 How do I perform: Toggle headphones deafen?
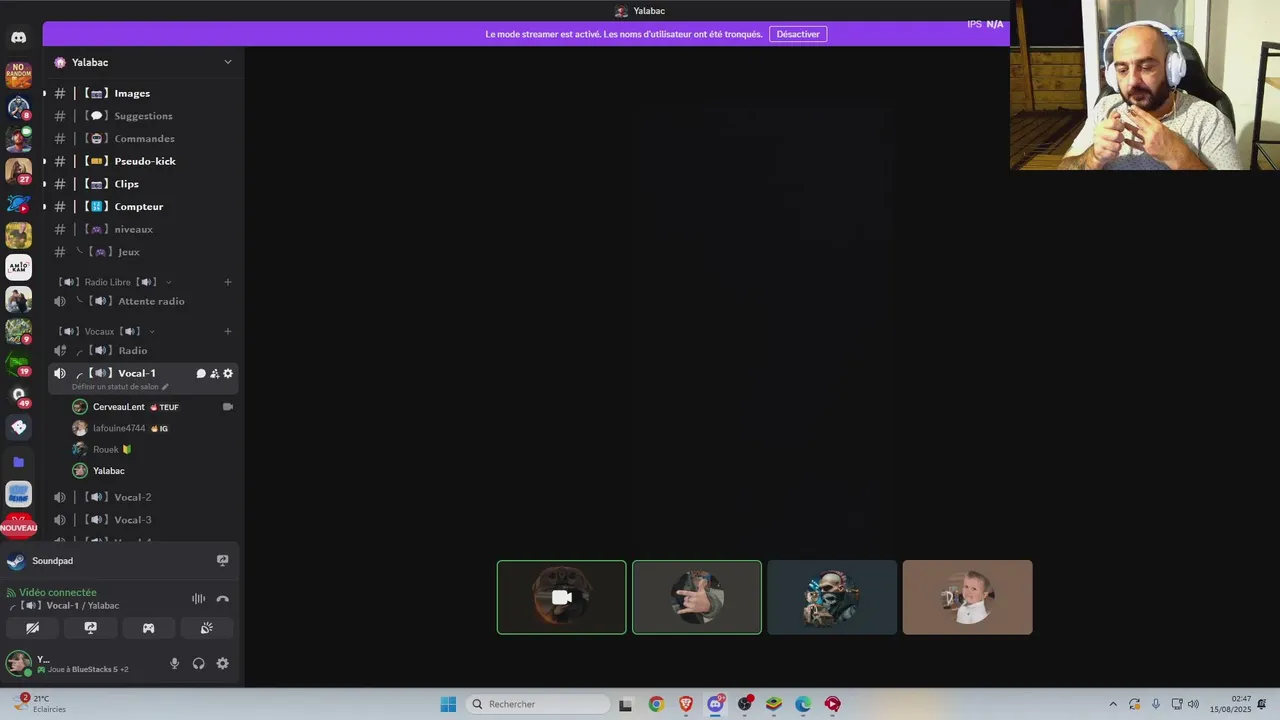coord(199,663)
